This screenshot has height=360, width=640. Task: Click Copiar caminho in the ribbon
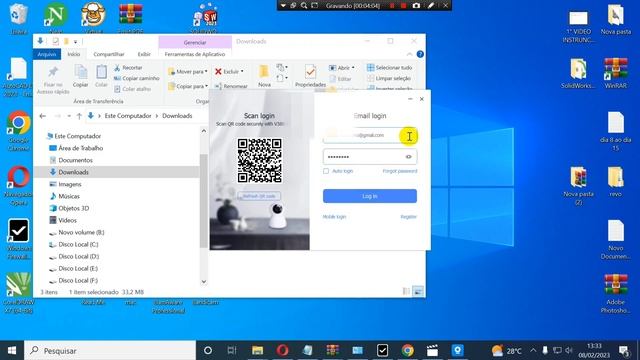coord(136,78)
